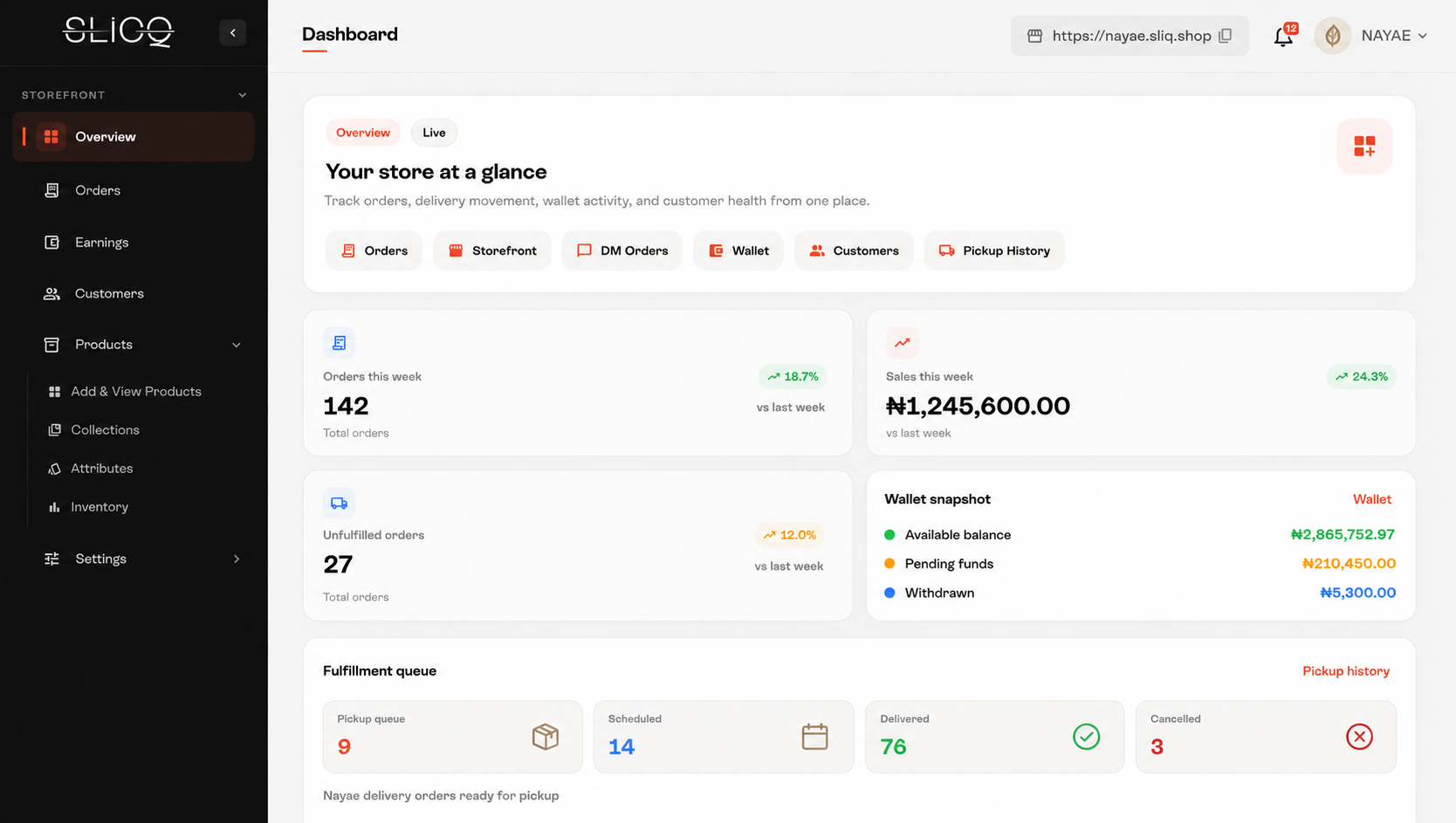This screenshot has height=823, width=1456.
Task: Click the Delivered checkmark icon
Action: (x=1086, y=737)
